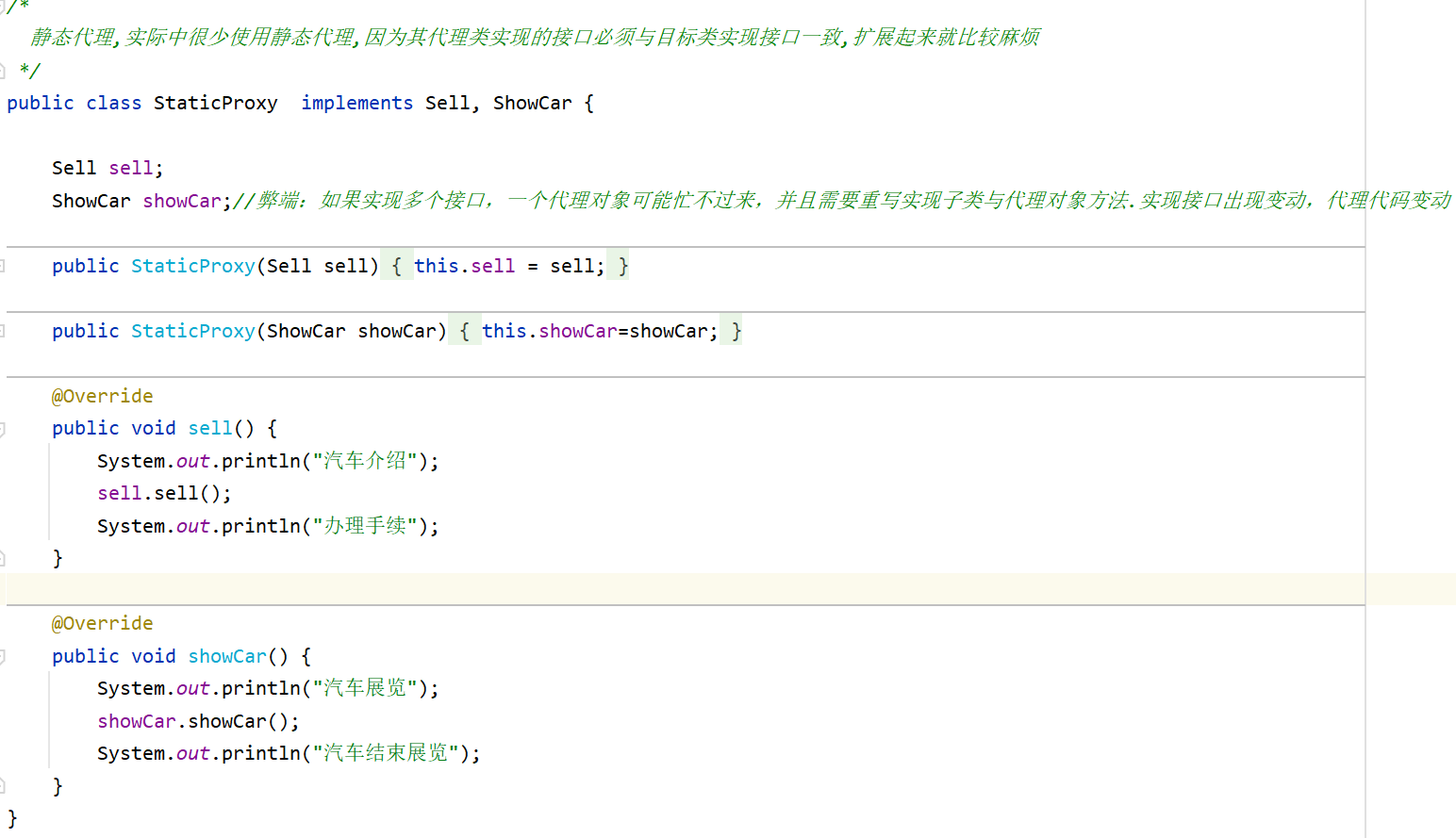Screen dimensions: 1456x838
Task: Click the 'sell' method name in 'public void sell()'
Action: point(209,429)
